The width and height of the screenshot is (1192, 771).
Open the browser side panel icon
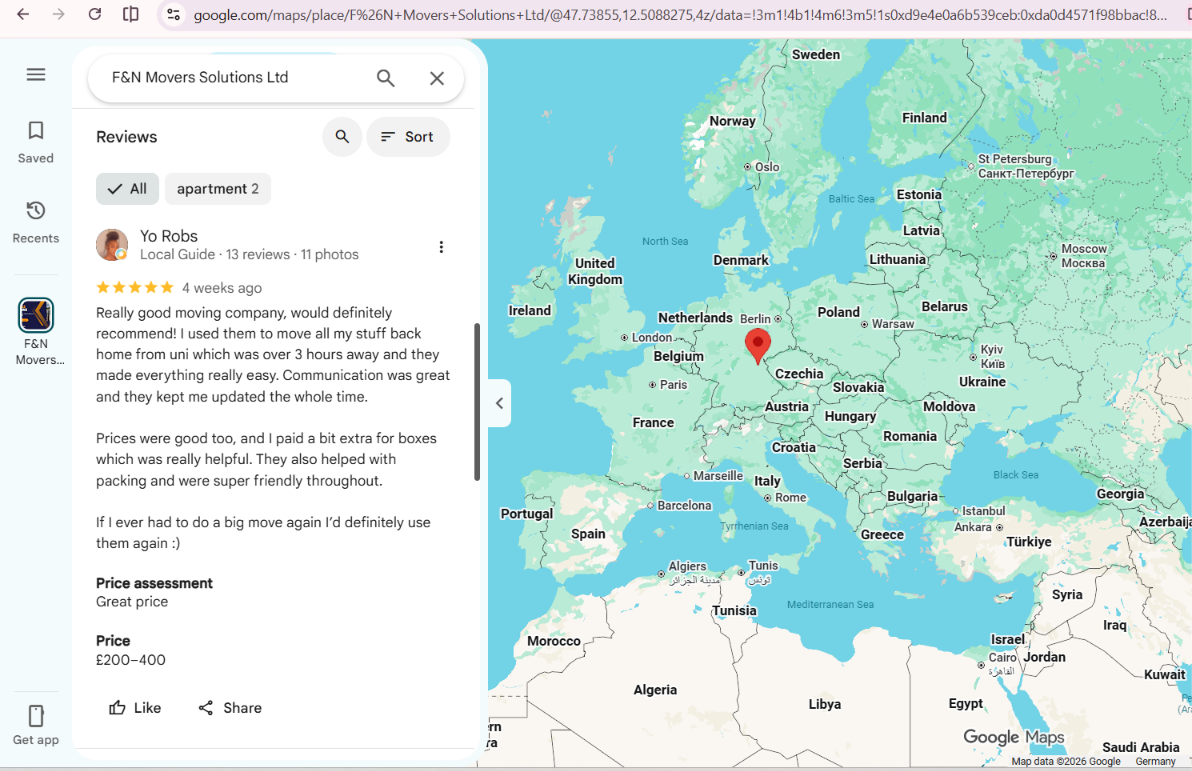[131, 14]
